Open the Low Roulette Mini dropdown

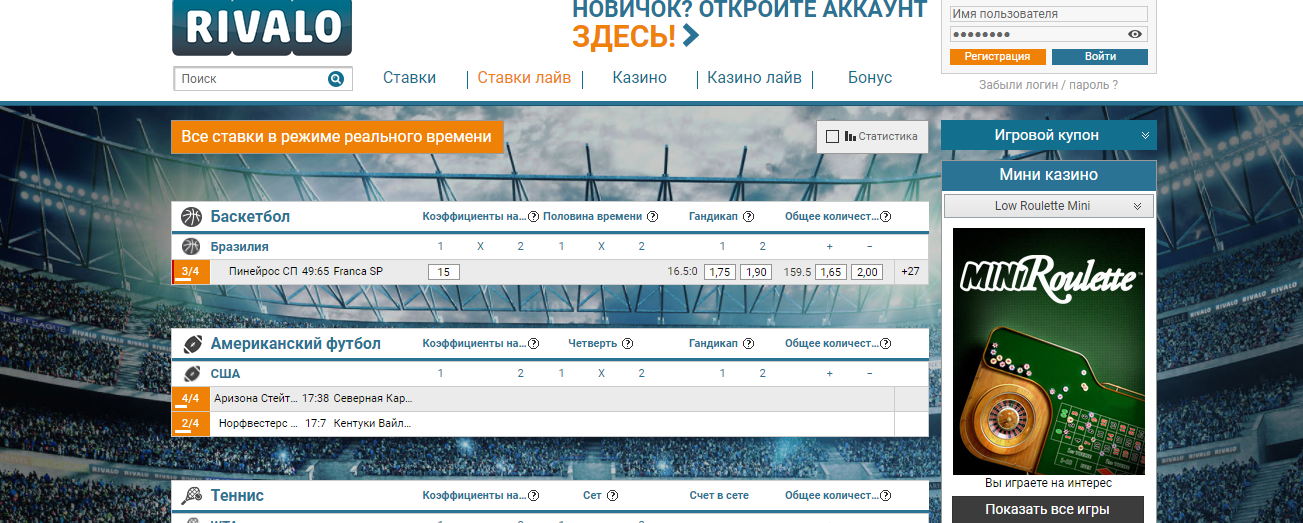coord(1049,206)
